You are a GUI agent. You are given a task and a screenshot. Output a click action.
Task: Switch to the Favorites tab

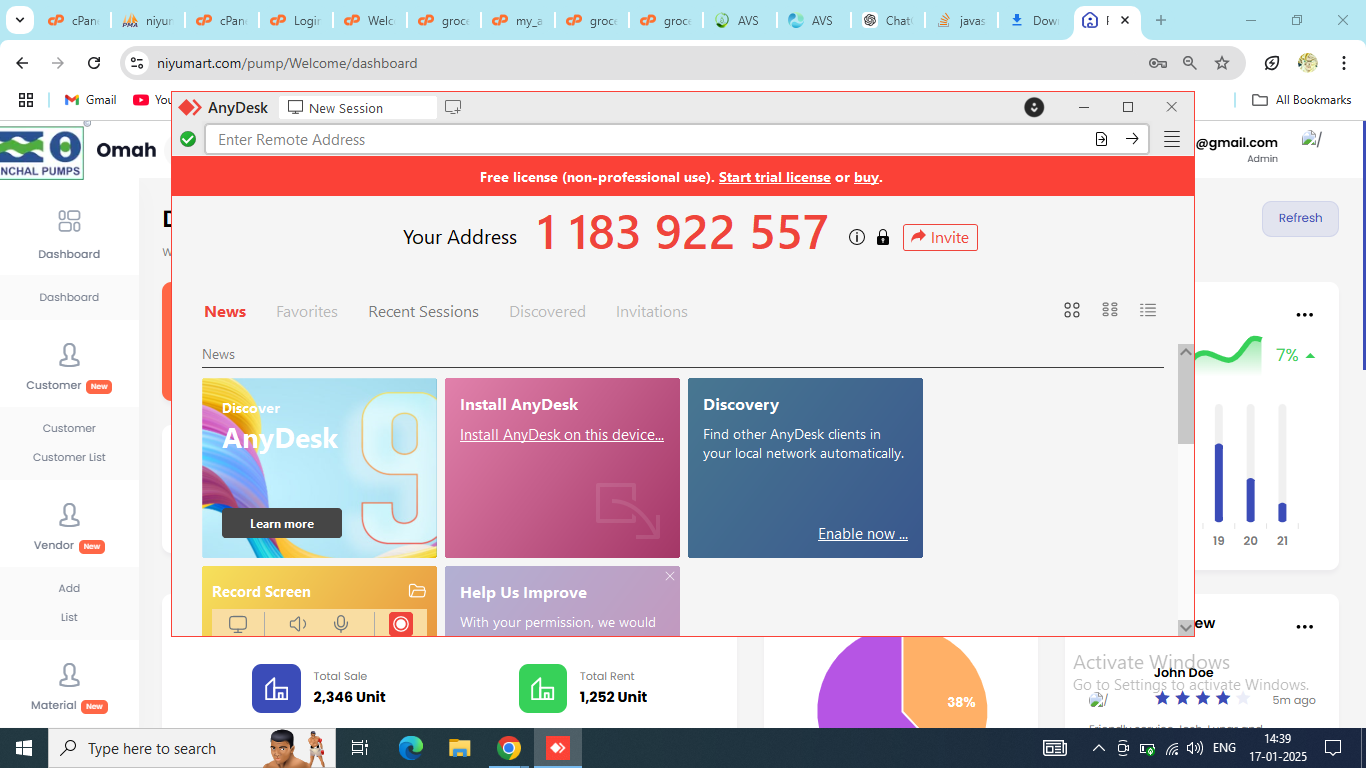pos(307,312)
